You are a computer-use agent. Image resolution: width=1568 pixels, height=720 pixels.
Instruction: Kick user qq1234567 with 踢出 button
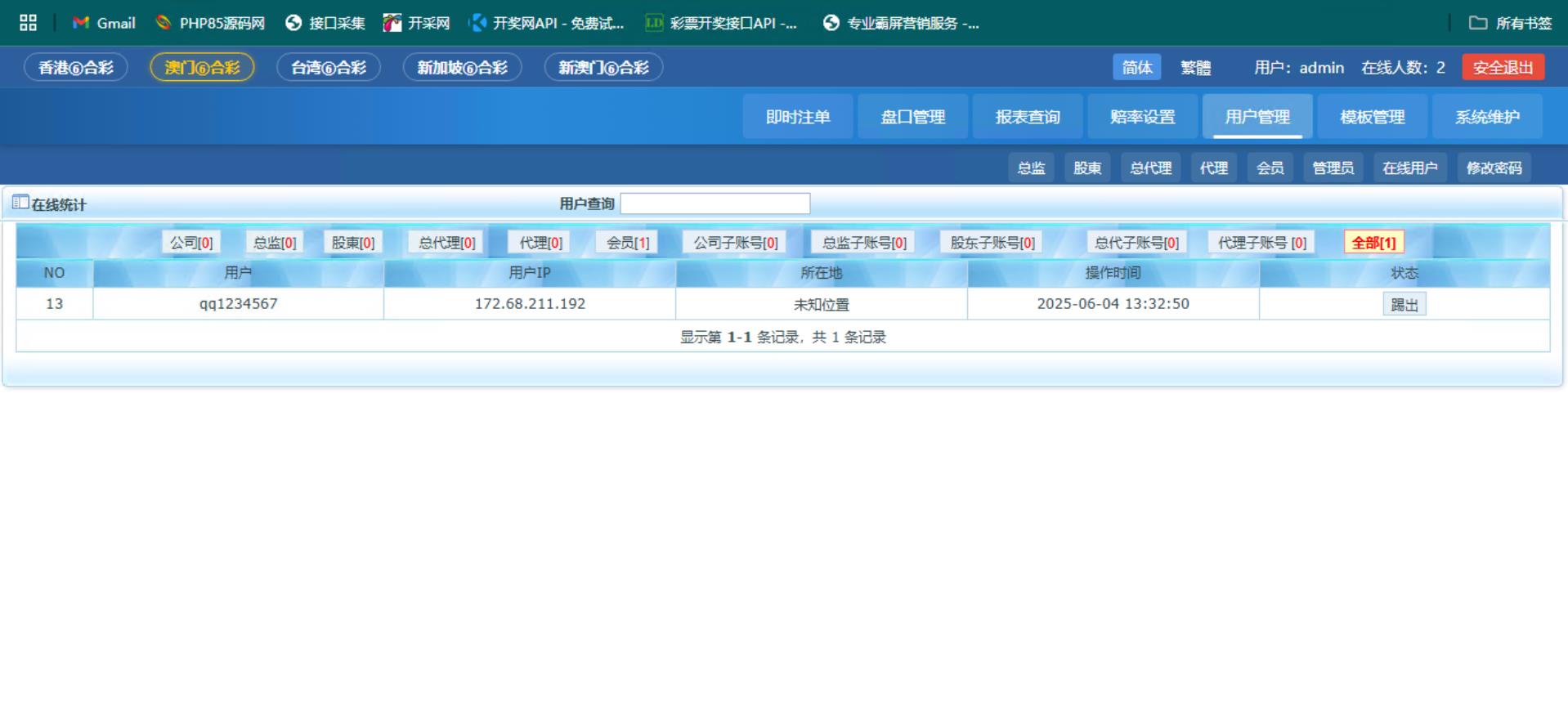coord(1404,305)
